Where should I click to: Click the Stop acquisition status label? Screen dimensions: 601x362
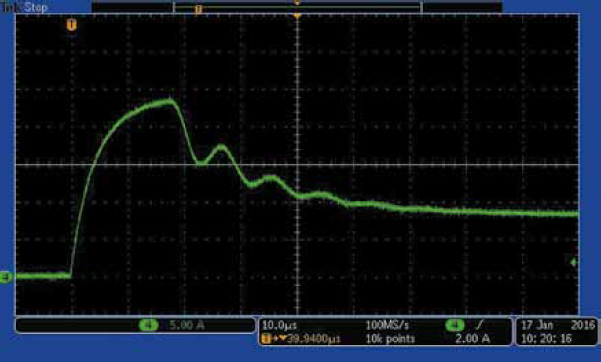click(x=36, y=7)
